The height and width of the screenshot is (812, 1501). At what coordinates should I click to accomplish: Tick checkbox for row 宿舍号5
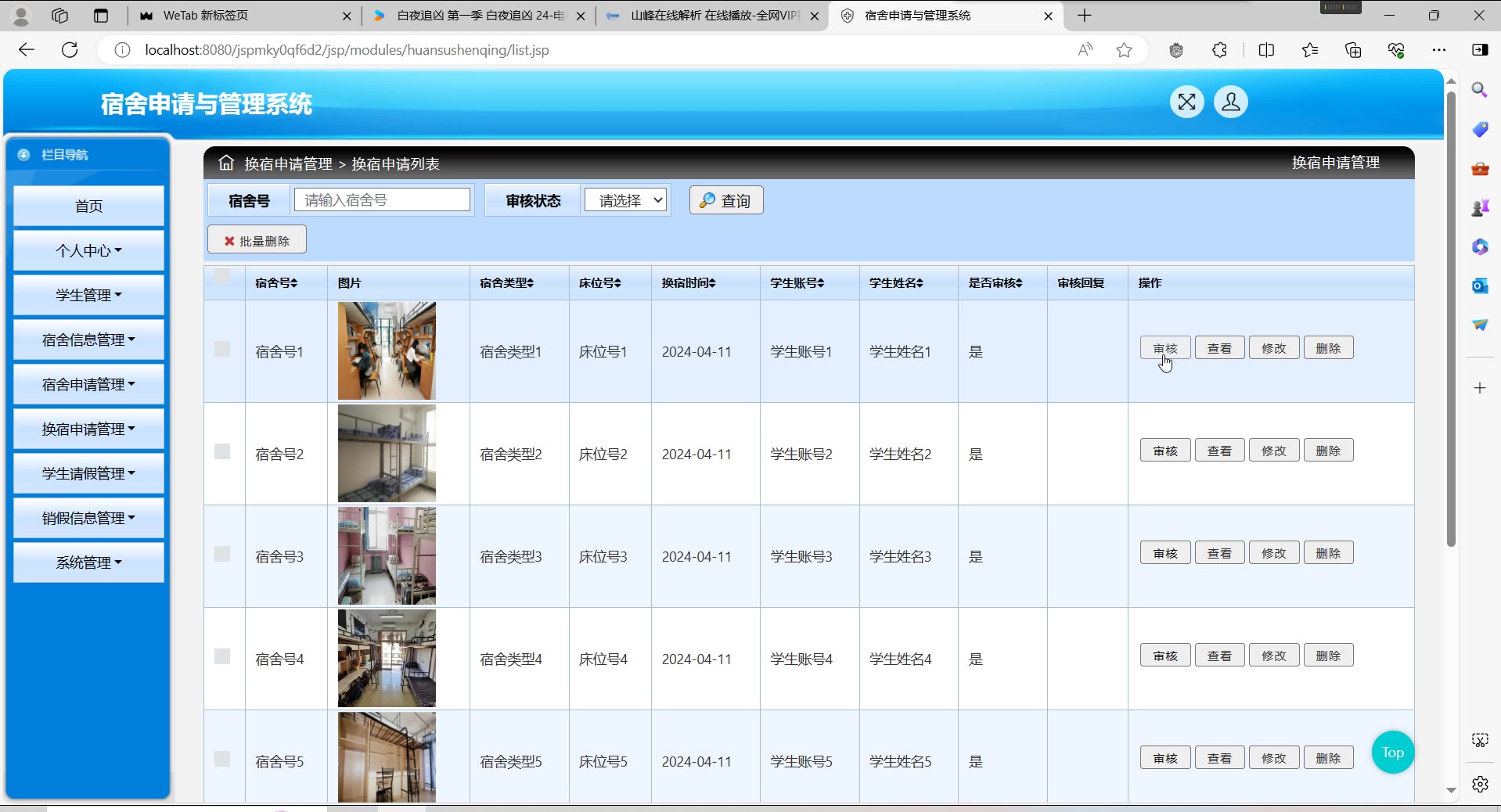[x=222, y=759]
